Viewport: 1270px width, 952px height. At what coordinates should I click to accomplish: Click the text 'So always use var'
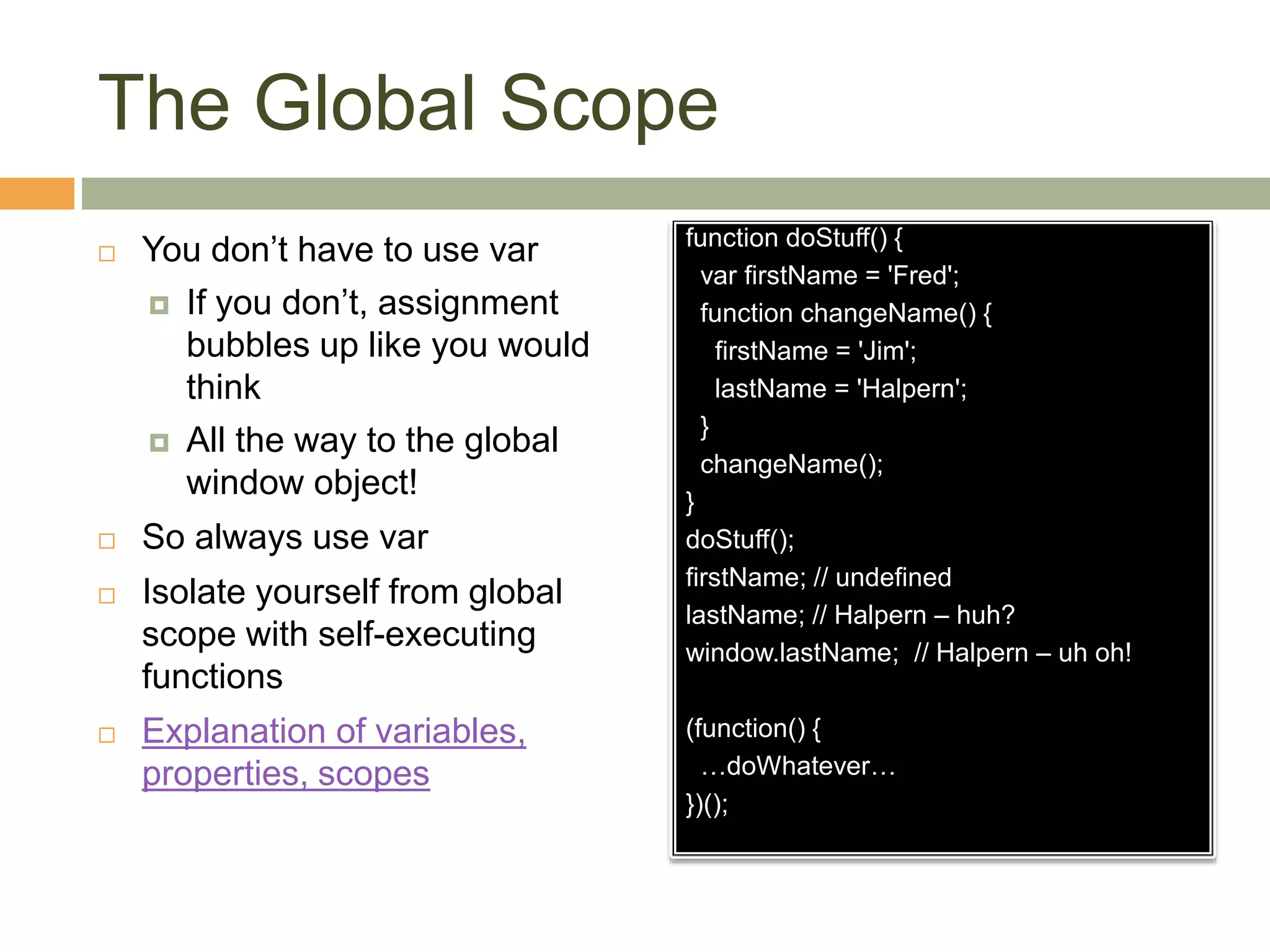(x=285, y=537)
